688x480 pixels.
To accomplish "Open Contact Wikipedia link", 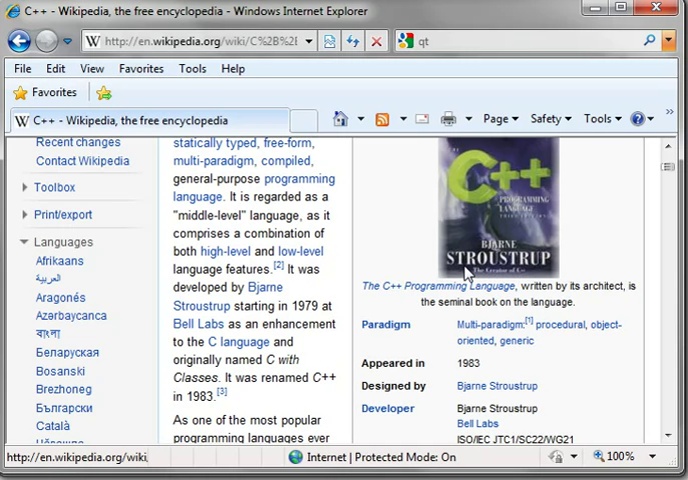I will point(82,161).
